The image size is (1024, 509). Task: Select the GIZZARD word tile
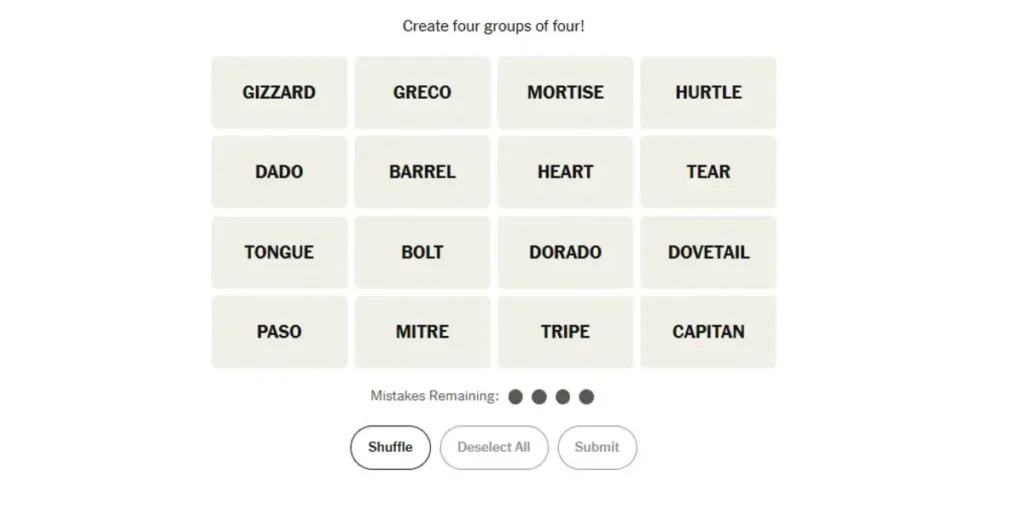[279, 92]
